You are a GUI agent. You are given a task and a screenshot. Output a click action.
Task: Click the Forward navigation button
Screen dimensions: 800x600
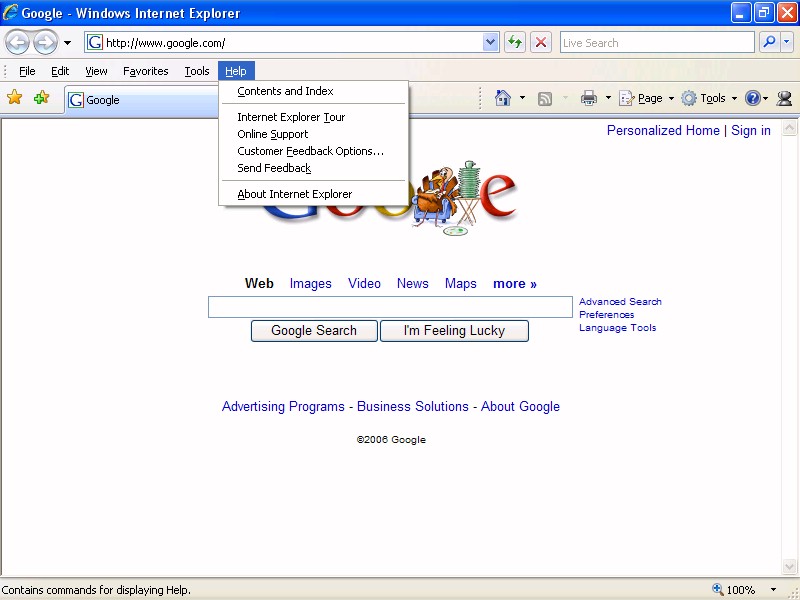point(45,42)
